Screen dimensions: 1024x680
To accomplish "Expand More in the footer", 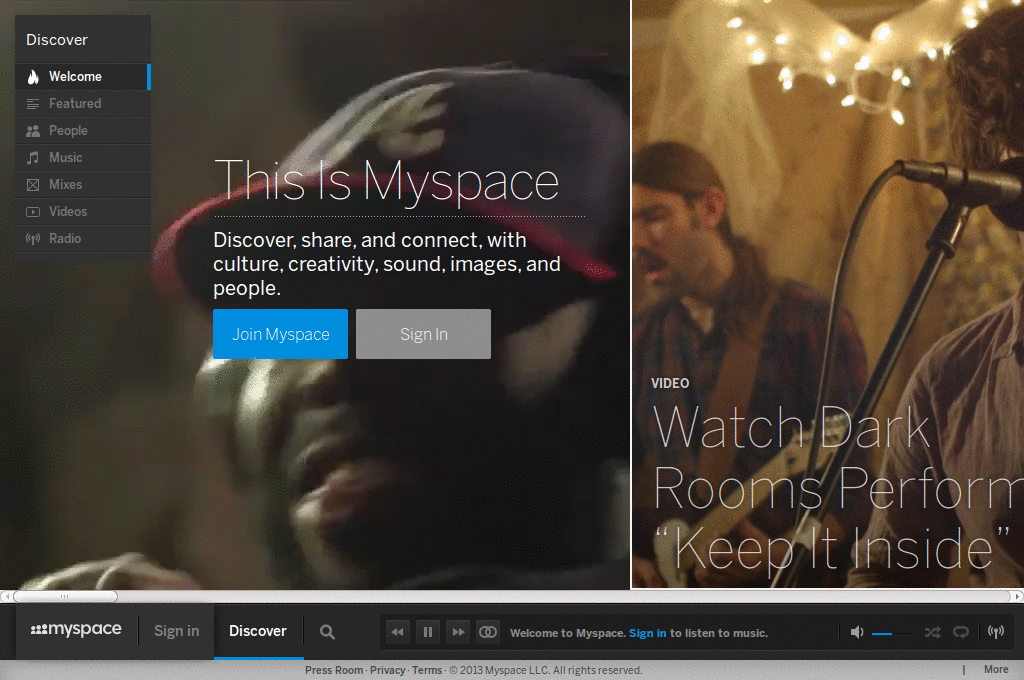I will tap(996, 670).
